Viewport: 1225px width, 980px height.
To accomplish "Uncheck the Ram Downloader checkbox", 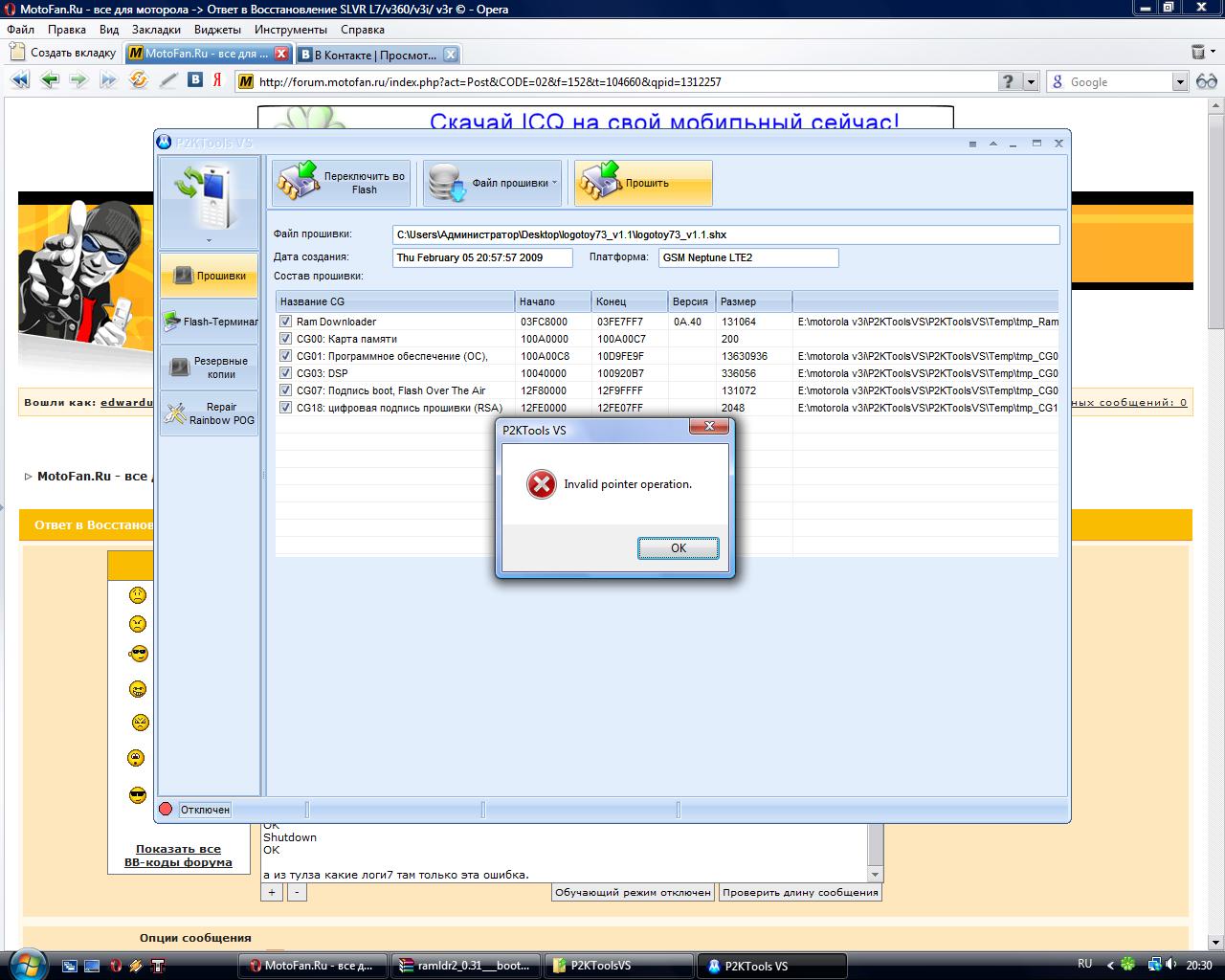I will click(x=285, y=322).
